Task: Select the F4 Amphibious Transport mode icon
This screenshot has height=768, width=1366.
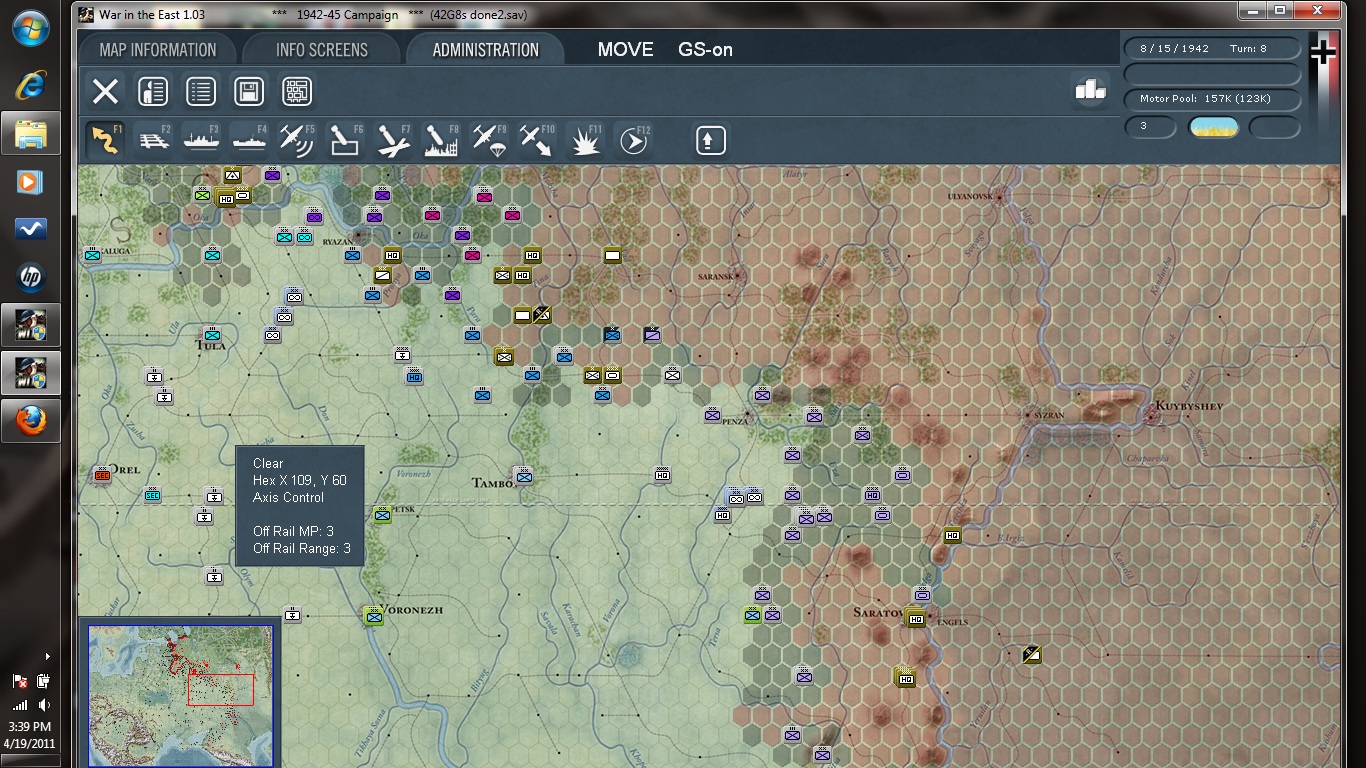Action: pyautogui.click(x=249, y=140)
